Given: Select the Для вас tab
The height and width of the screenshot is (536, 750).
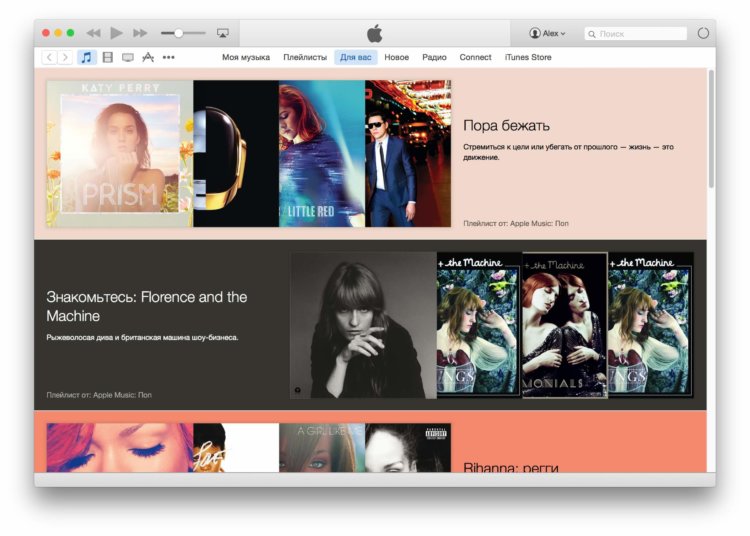Looking at the screenshot, I should pos(355,57).
